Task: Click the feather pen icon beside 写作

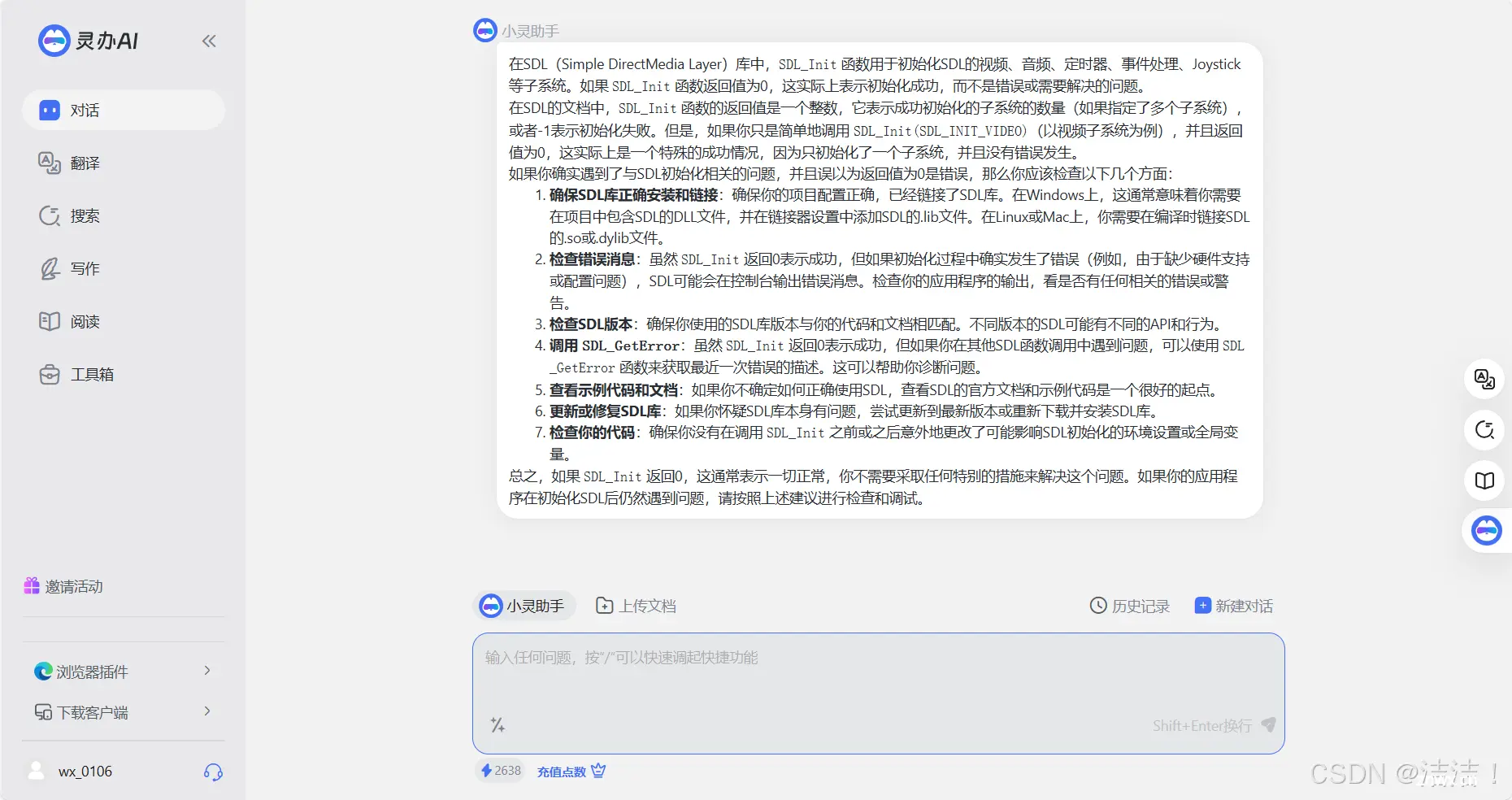Action: [x=50, y=268]
